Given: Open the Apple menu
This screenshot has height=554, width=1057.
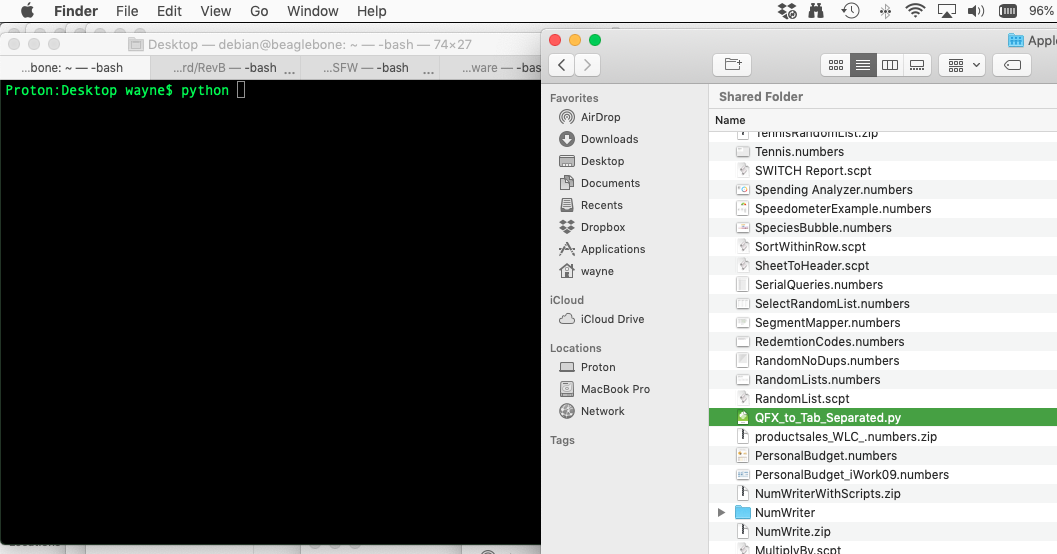Looking at the screenshot, I should [28, 11].
